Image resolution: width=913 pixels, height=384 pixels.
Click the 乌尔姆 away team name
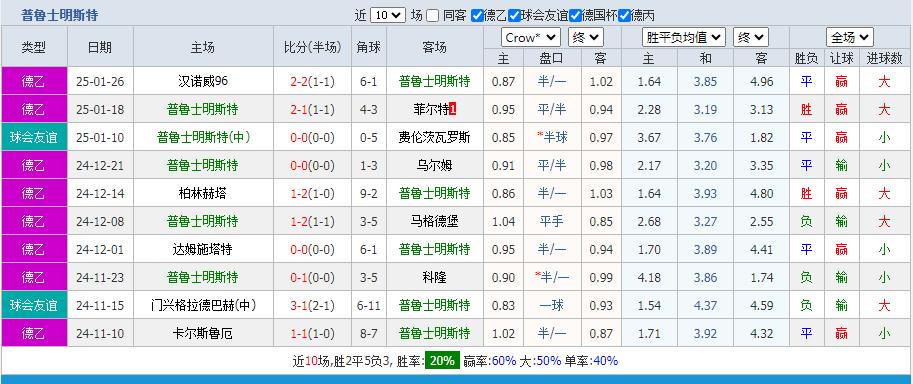coord(434,165)
